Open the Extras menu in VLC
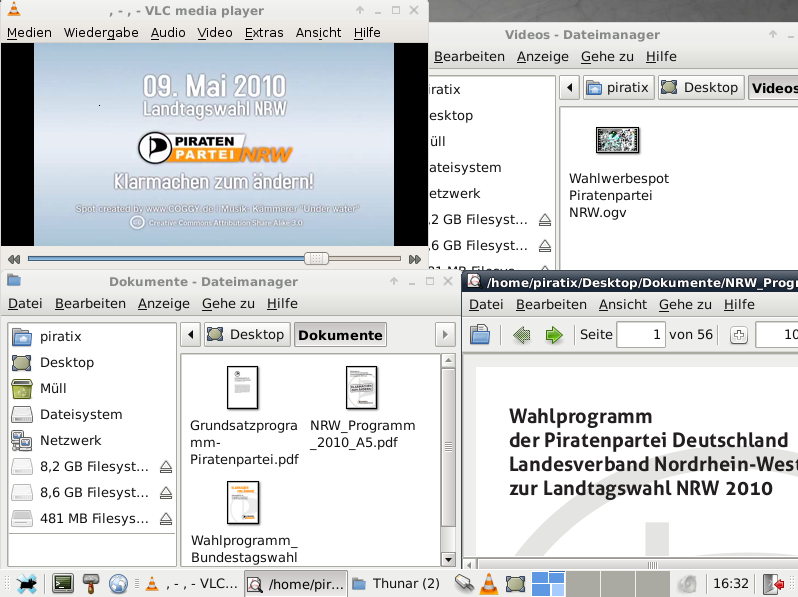This screenshot has height=597, width=798. [264, 33]
